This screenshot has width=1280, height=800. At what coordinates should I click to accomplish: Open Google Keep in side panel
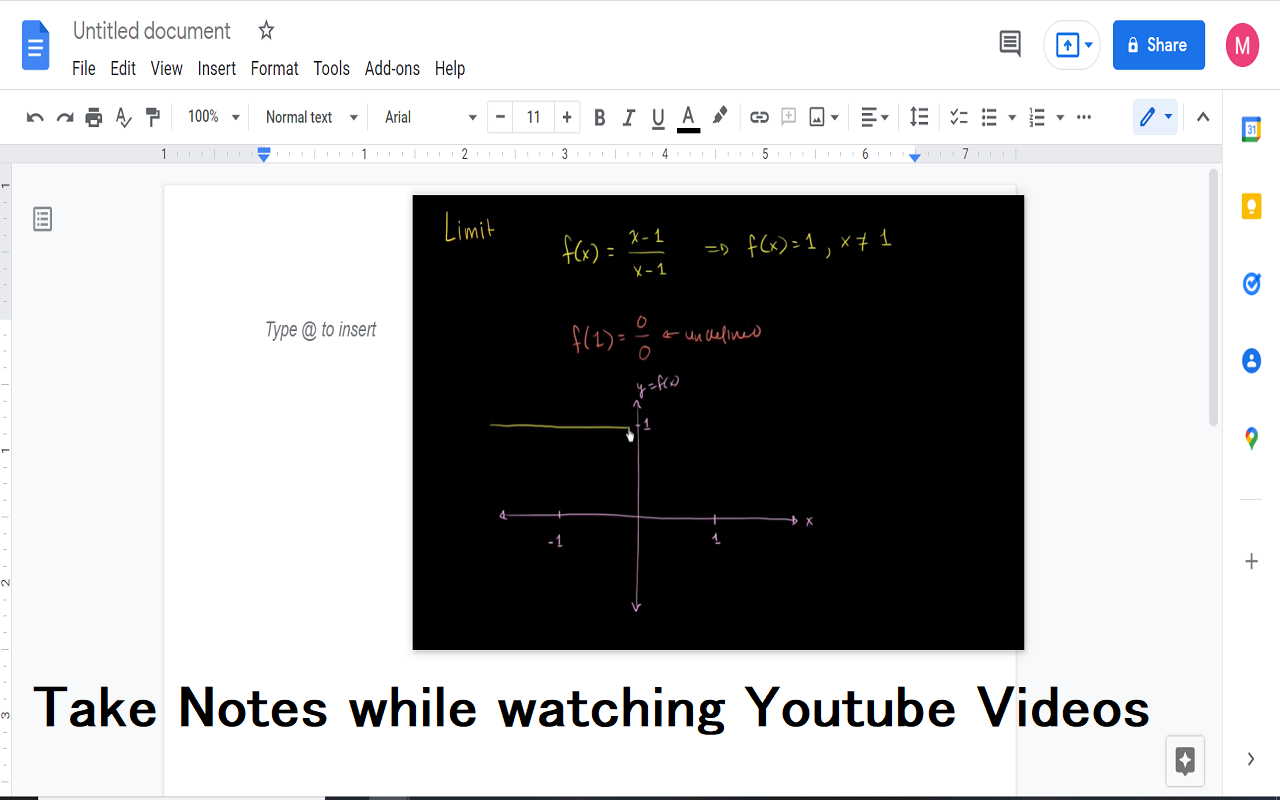(1251, 206)
